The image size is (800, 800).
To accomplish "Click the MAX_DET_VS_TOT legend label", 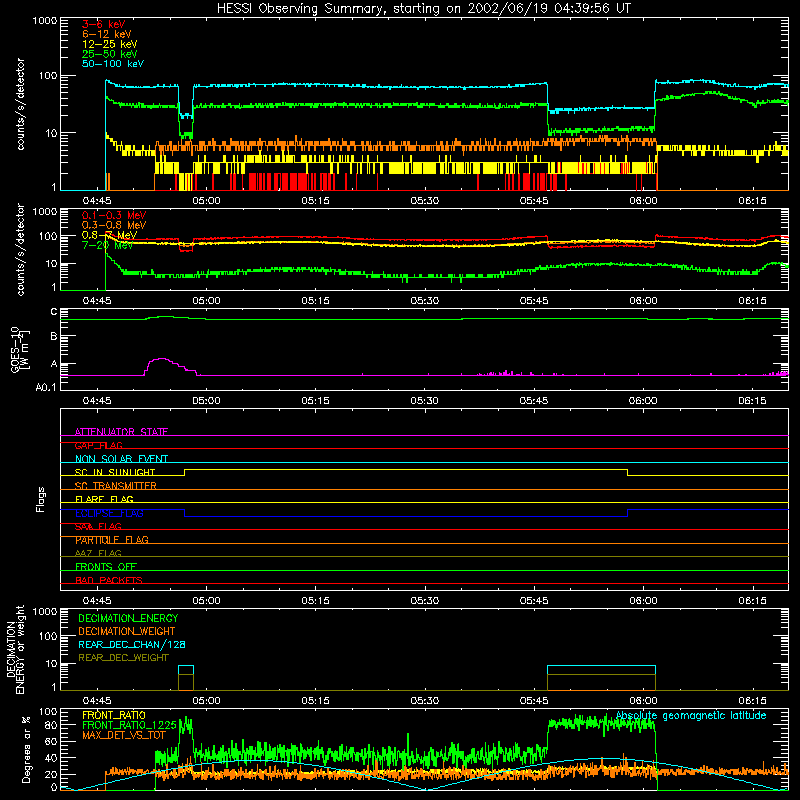I will click(123, 735).
